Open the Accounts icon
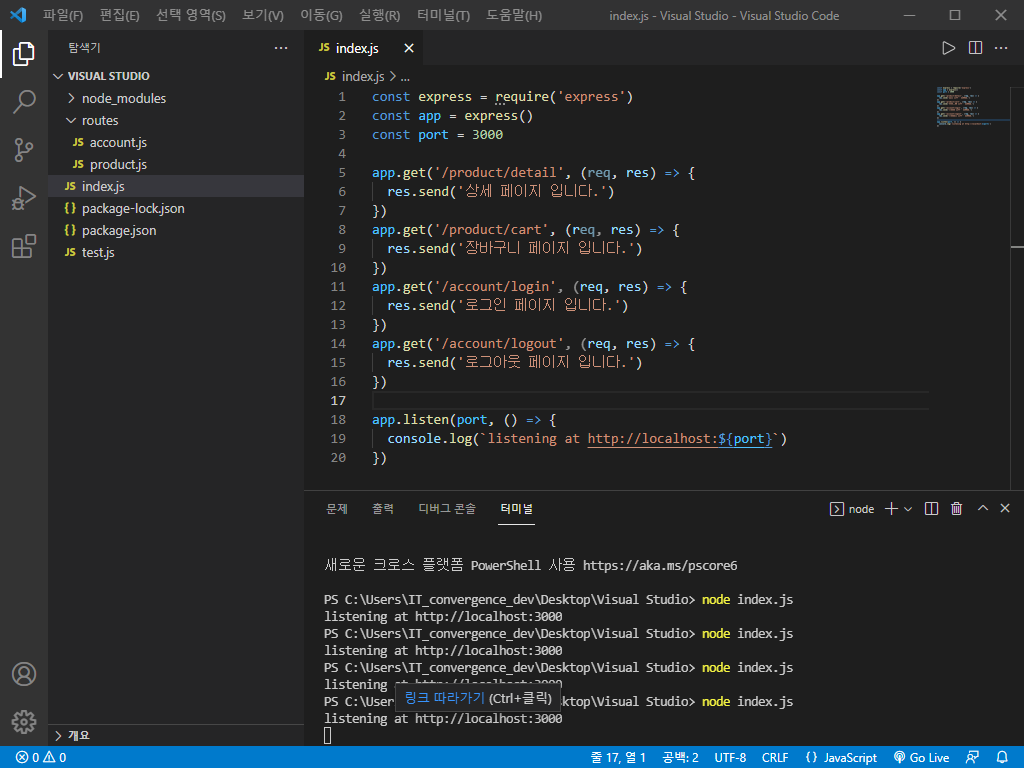Viewport: 1024px width, 768px height. 24,674
